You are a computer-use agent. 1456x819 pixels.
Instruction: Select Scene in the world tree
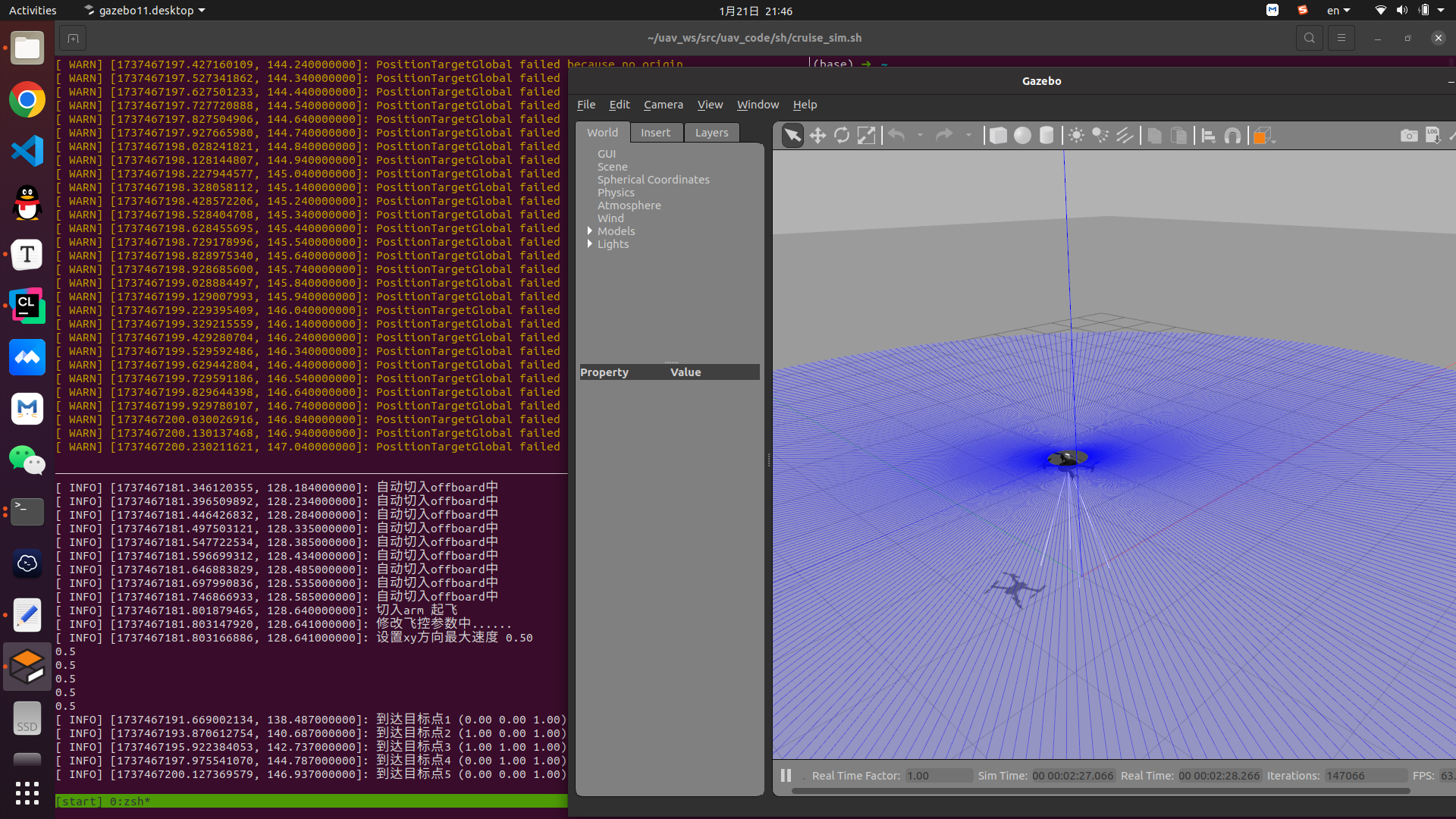[x=612, y=167]
